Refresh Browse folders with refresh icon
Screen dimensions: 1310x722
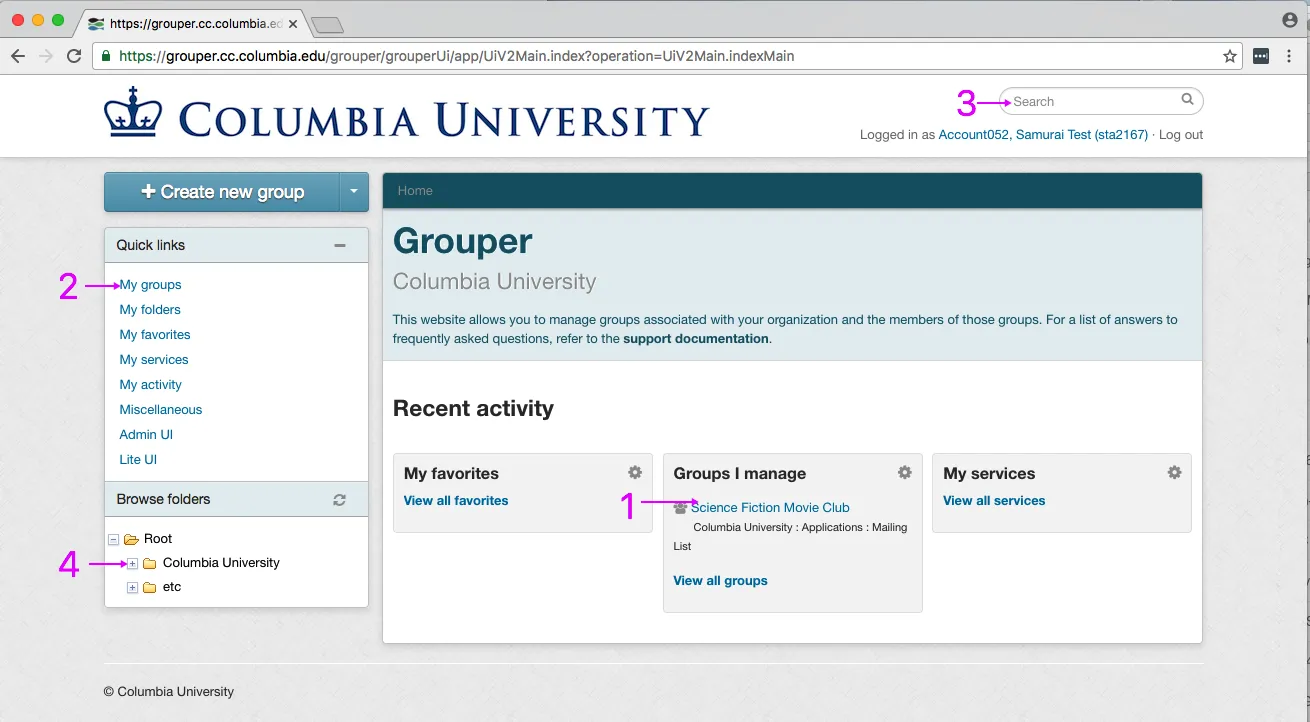pos(340,500)
